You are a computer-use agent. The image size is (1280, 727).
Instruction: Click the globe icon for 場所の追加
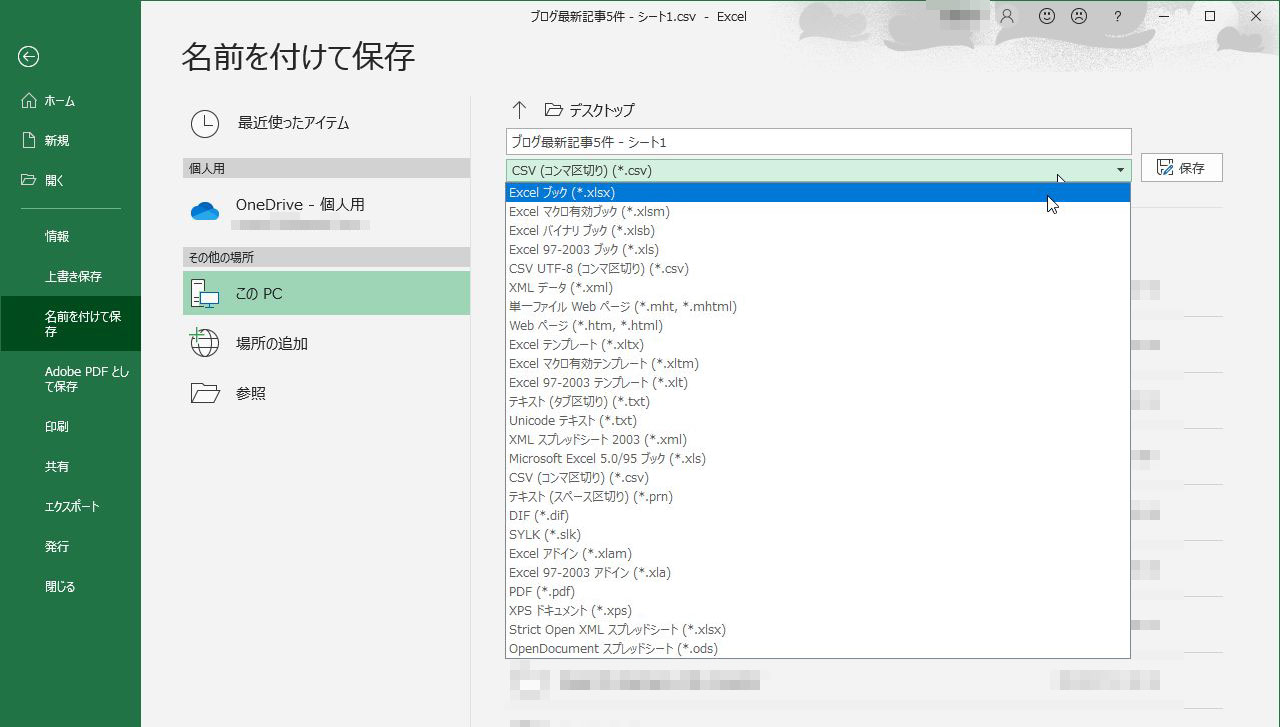pos(205,343)
